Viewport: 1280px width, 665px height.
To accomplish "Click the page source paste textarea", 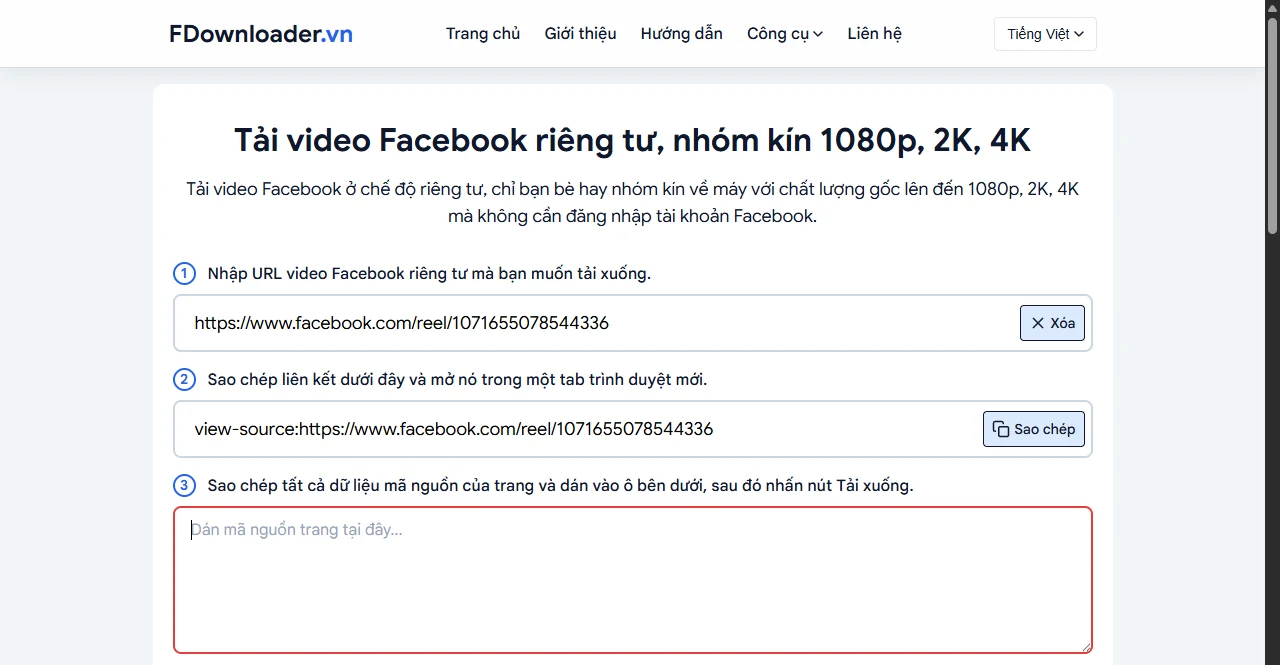I will tap(633, 580).
